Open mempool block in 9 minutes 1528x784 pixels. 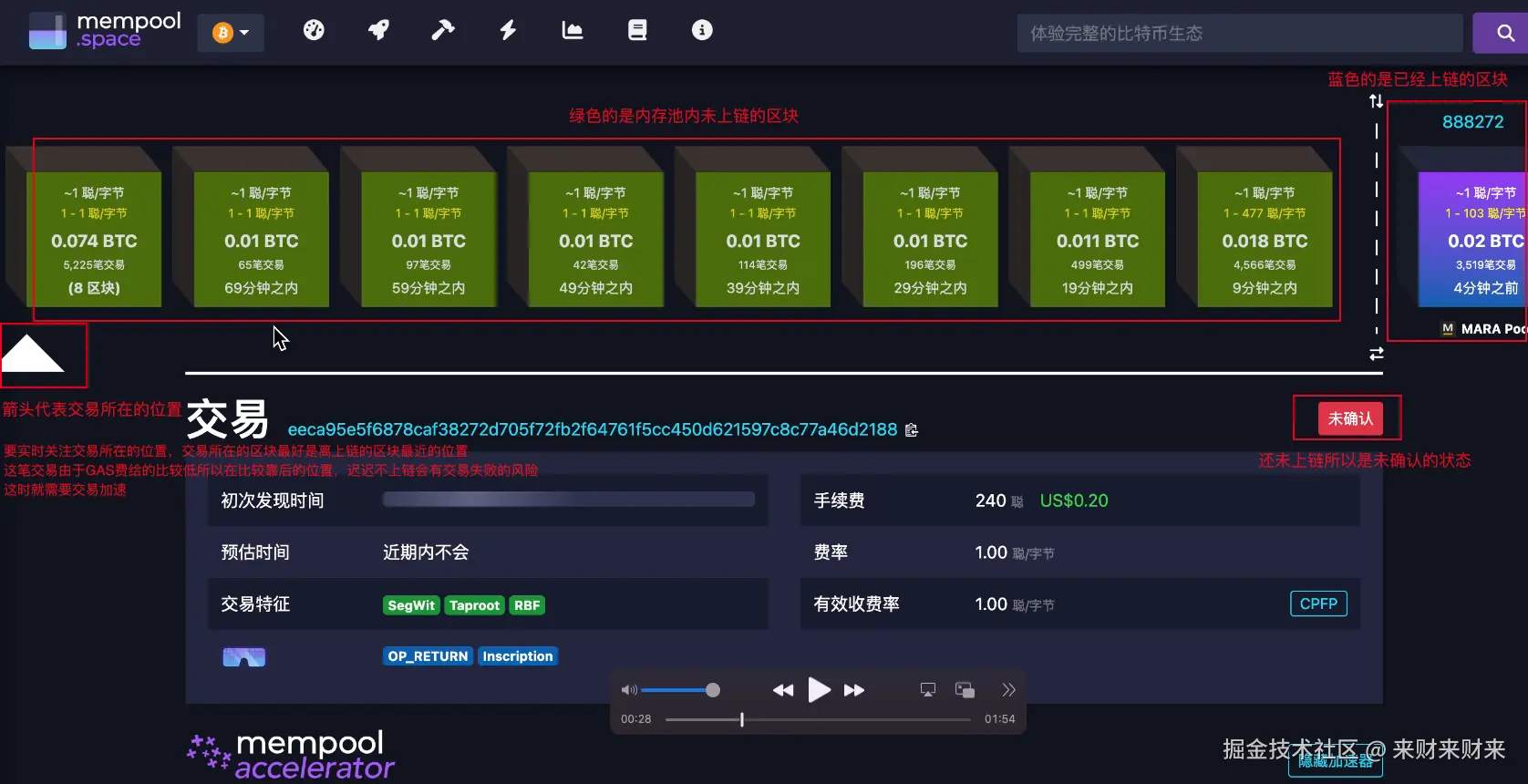point(1265,239)
